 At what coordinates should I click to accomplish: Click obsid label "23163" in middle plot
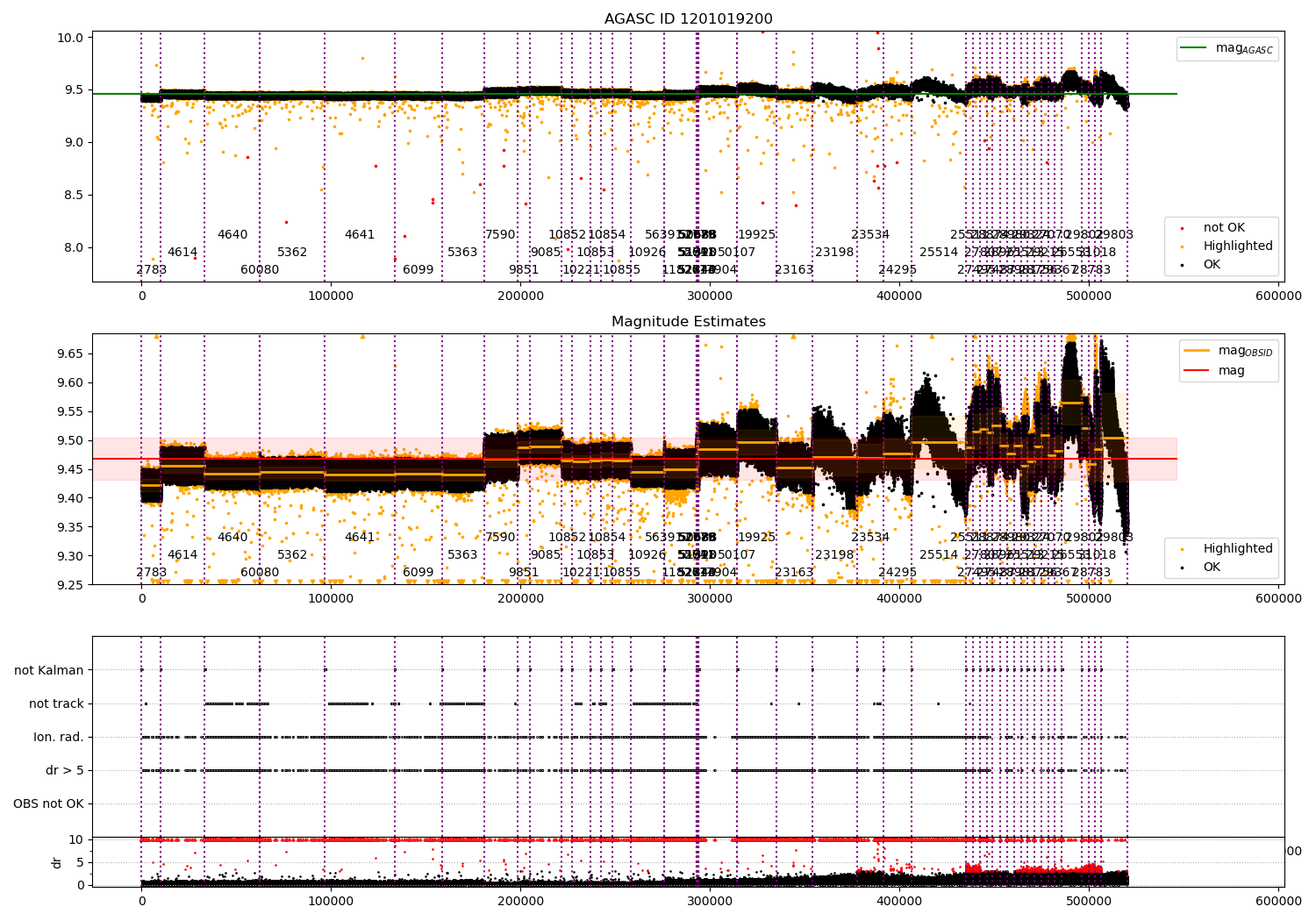pyautogui.click(x=794, y=573)
